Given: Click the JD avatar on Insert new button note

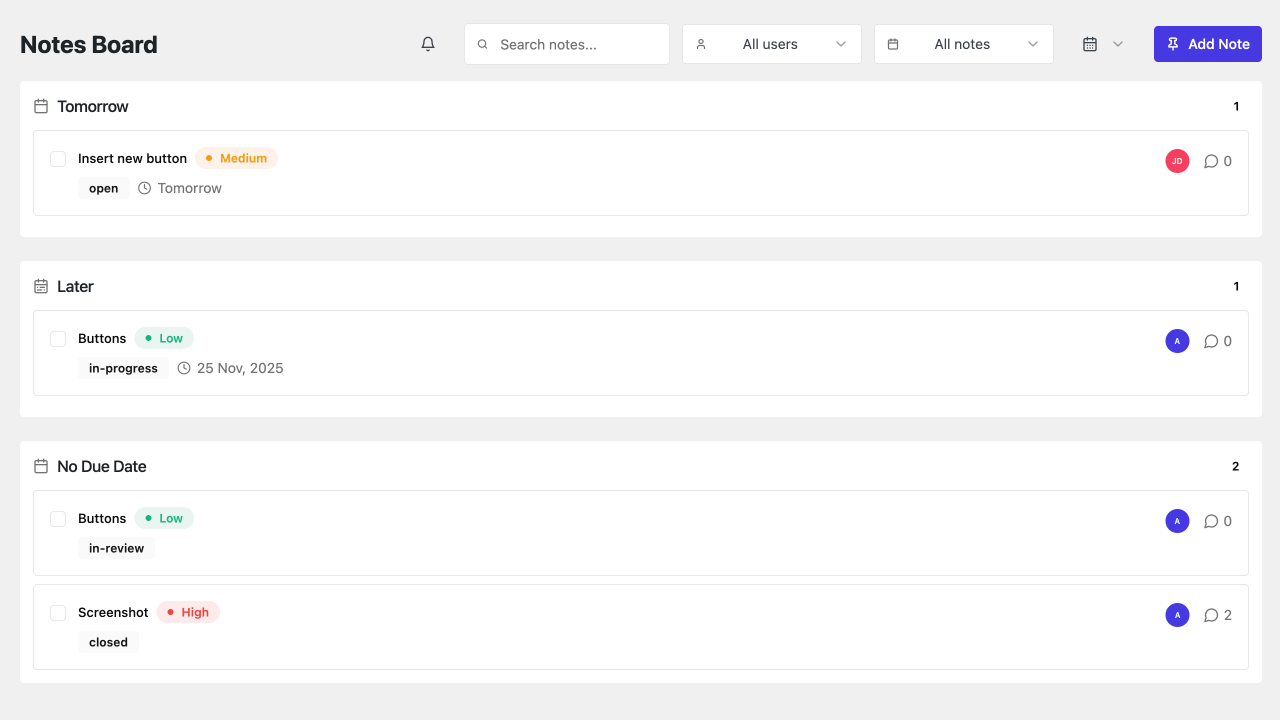Looking at the screenshot, I should (1177, 161).
